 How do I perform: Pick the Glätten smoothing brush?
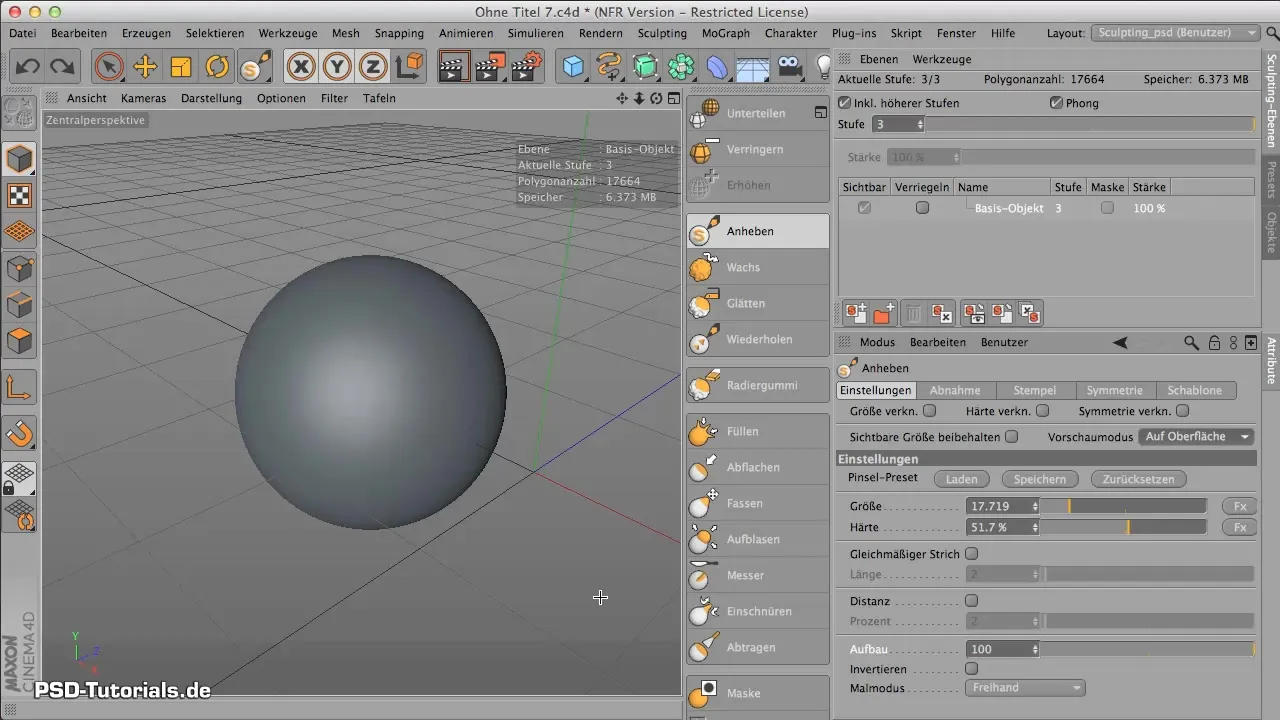[x=757, y=303]
